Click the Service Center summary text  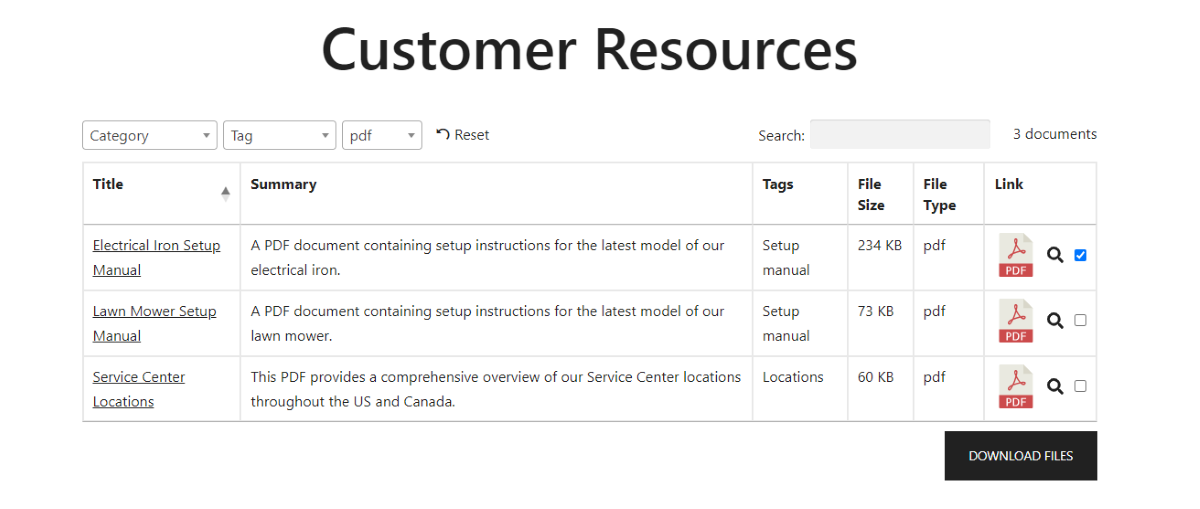coord(496,389)
